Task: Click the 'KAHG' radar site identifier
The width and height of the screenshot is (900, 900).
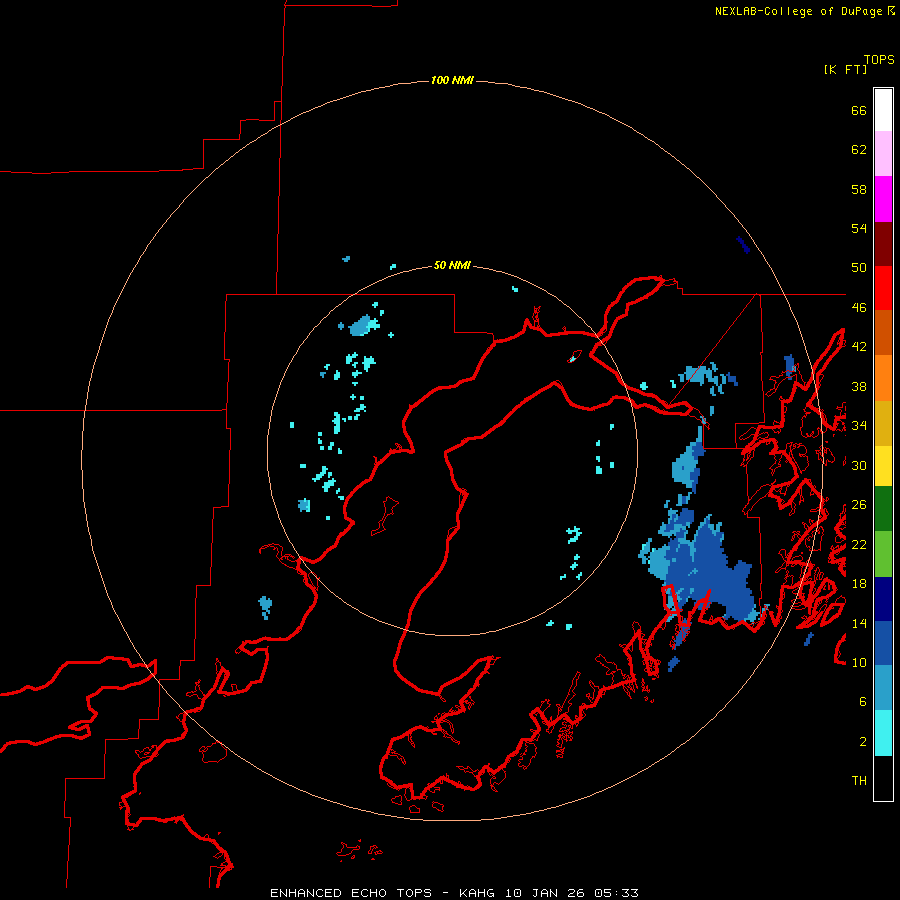Action: pyautogui.click(x=479, y=893)
